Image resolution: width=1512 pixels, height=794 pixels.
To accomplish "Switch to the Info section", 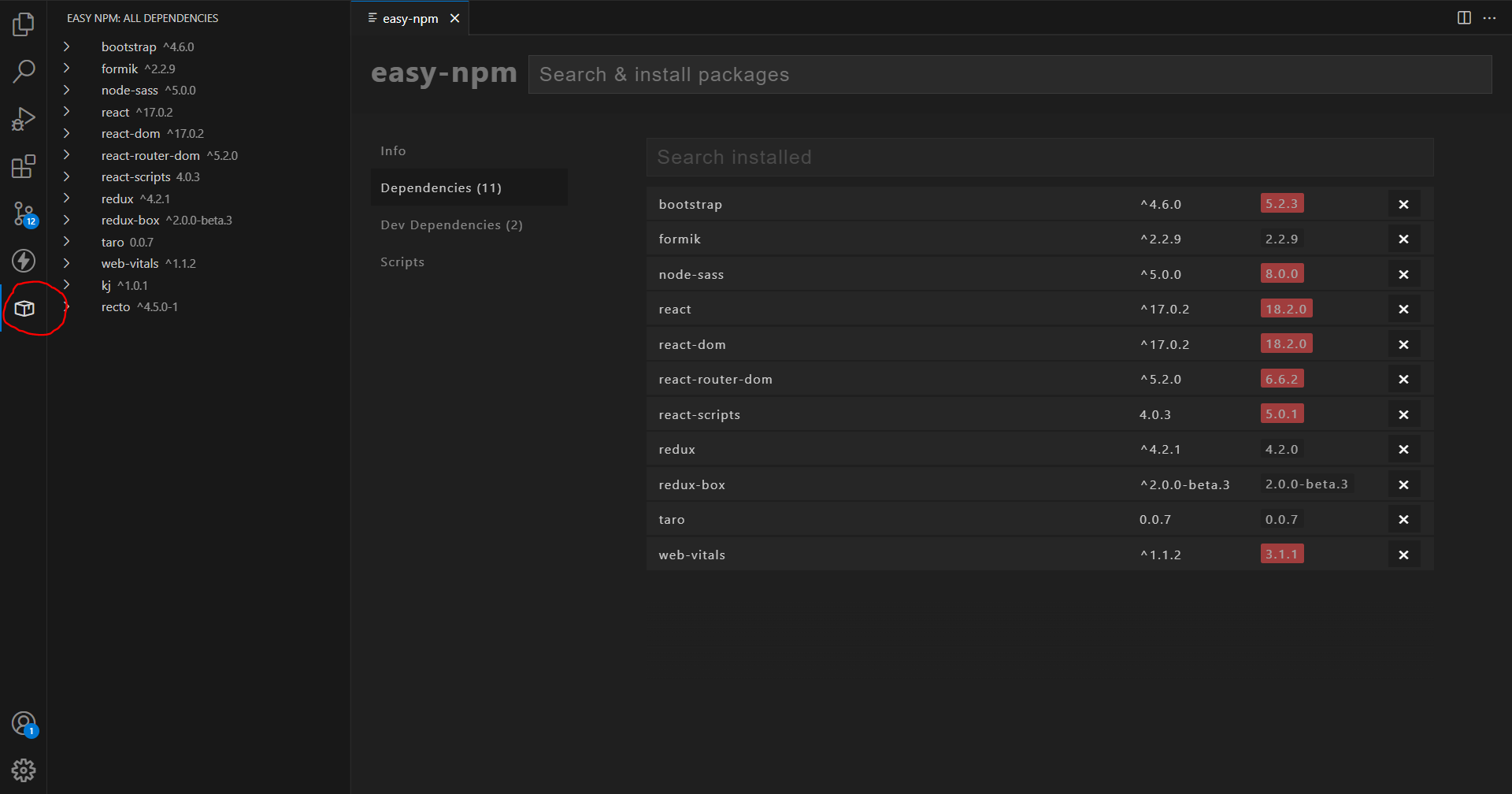I will coord(469,150).
